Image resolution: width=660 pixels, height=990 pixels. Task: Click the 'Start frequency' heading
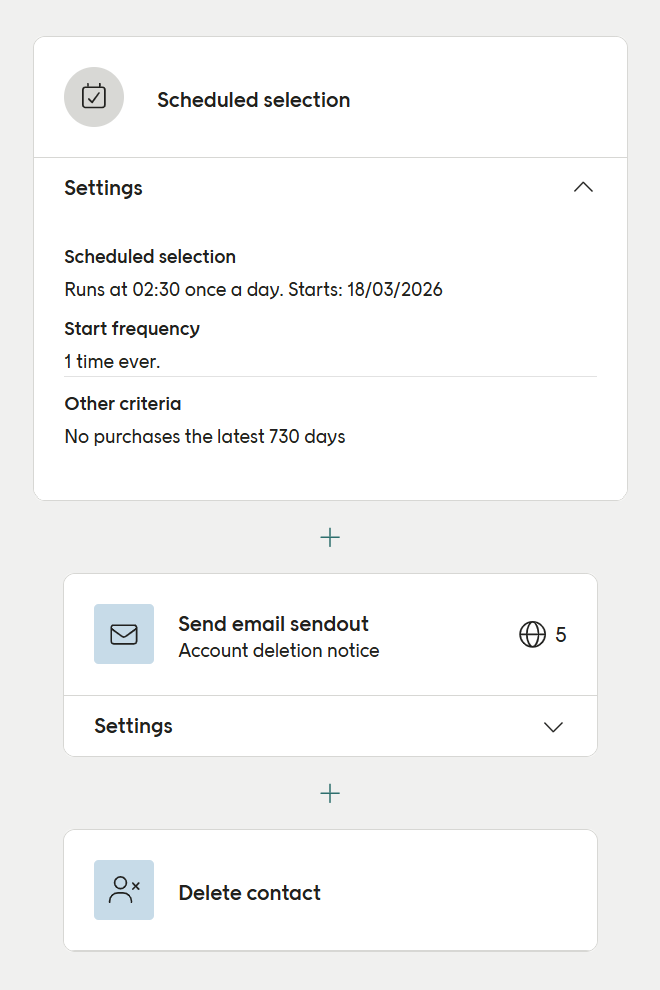coord(132,328)
